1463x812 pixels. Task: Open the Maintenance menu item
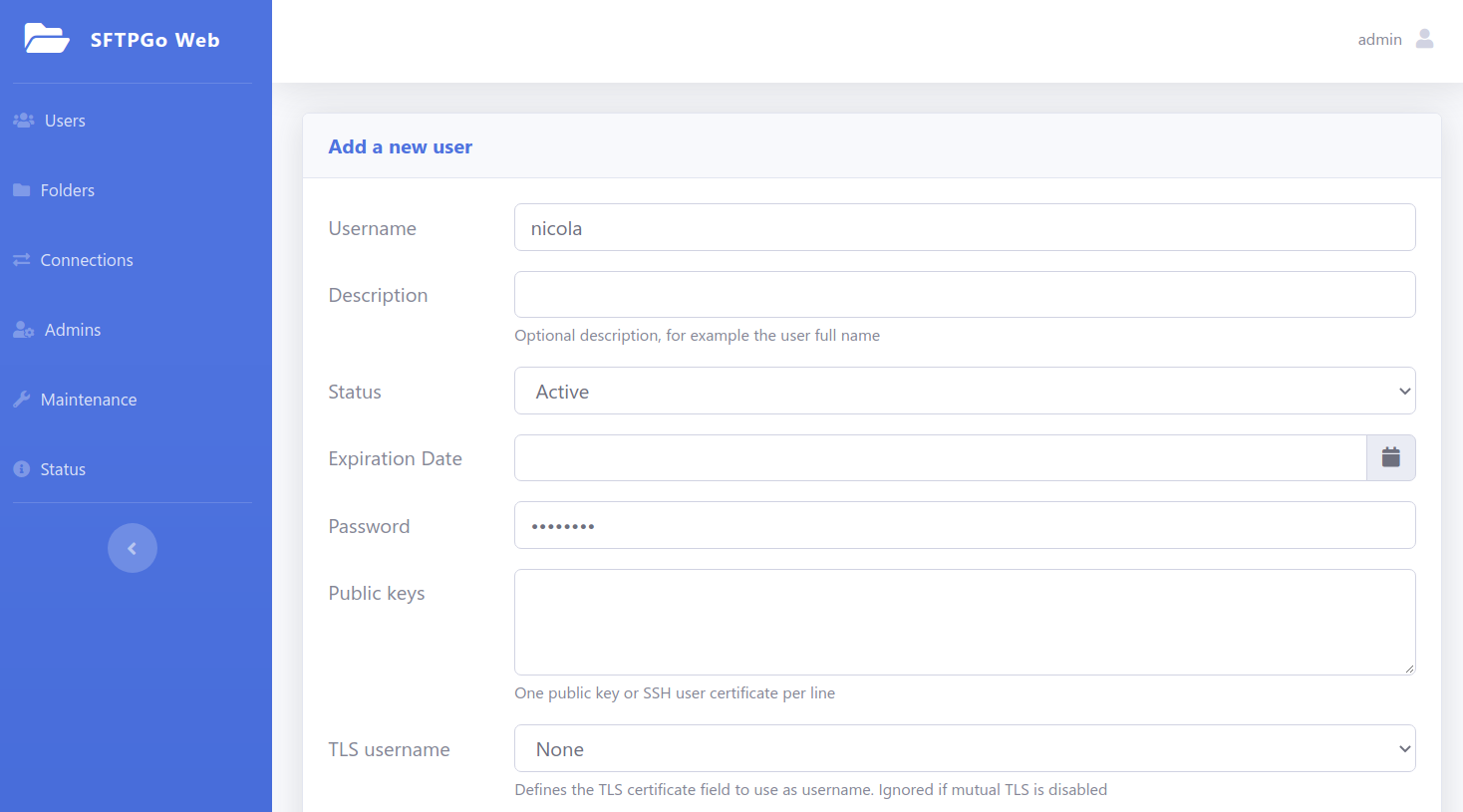89,400
